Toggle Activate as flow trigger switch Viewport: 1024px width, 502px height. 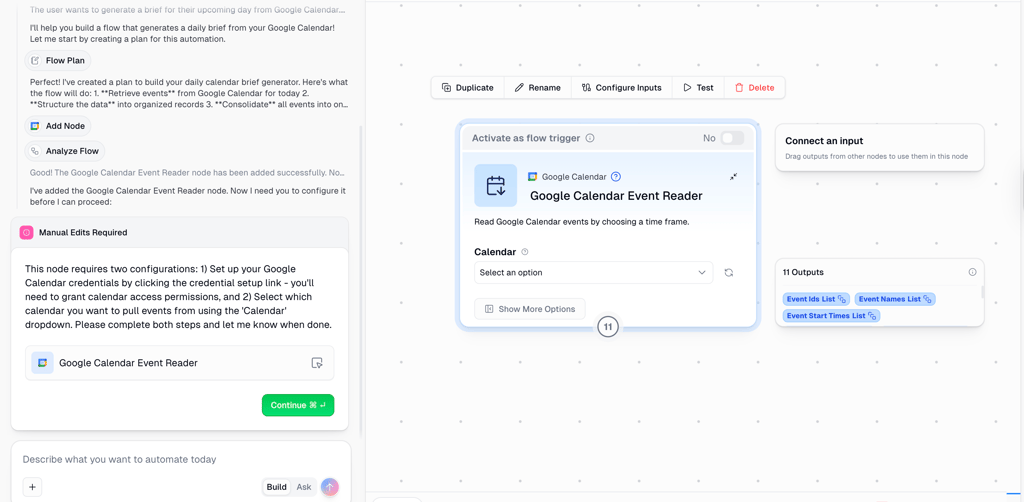[732, 138]
